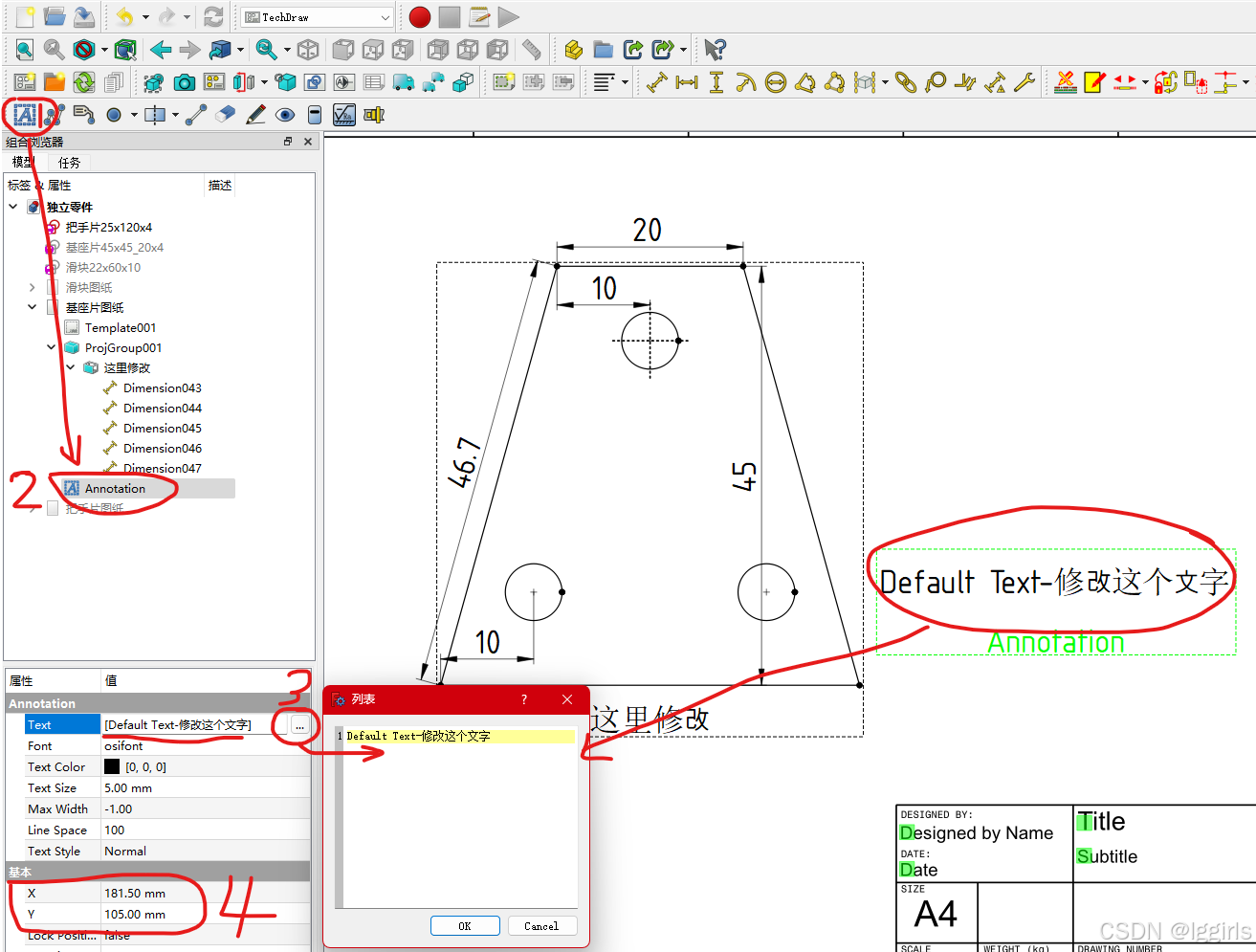This screenshot has width=1256, height=952.
Task: Select Vertical Dimension tool
Action: [716, 82]
